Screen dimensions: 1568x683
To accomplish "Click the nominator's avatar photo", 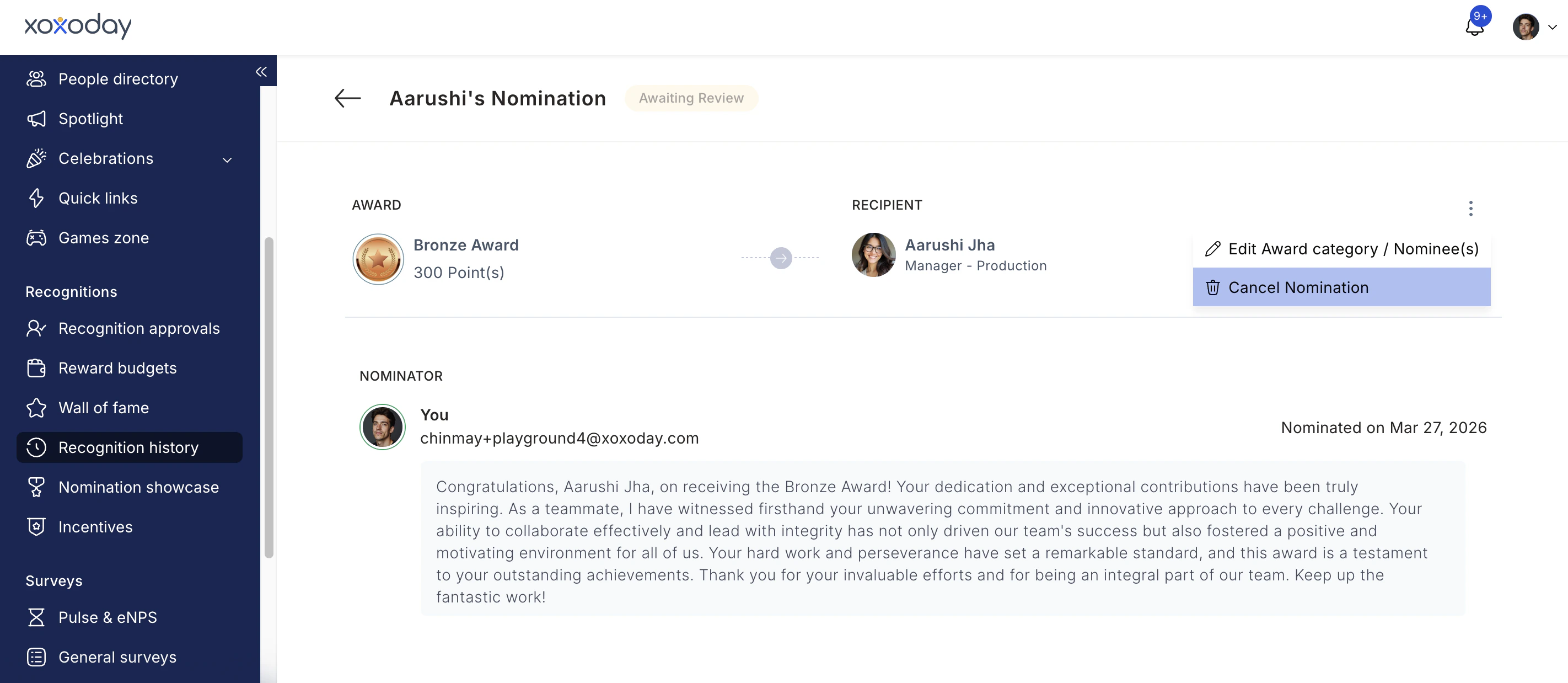I will 382,427.
